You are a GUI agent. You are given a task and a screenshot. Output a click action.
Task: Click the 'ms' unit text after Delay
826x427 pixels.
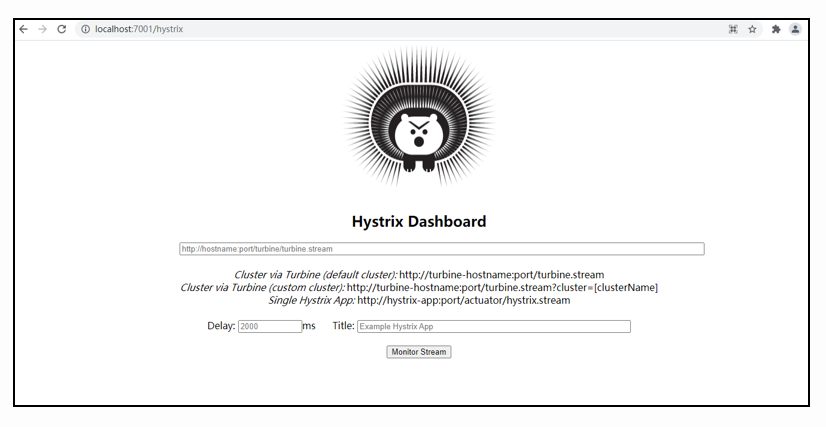click(x=309, y=326)
